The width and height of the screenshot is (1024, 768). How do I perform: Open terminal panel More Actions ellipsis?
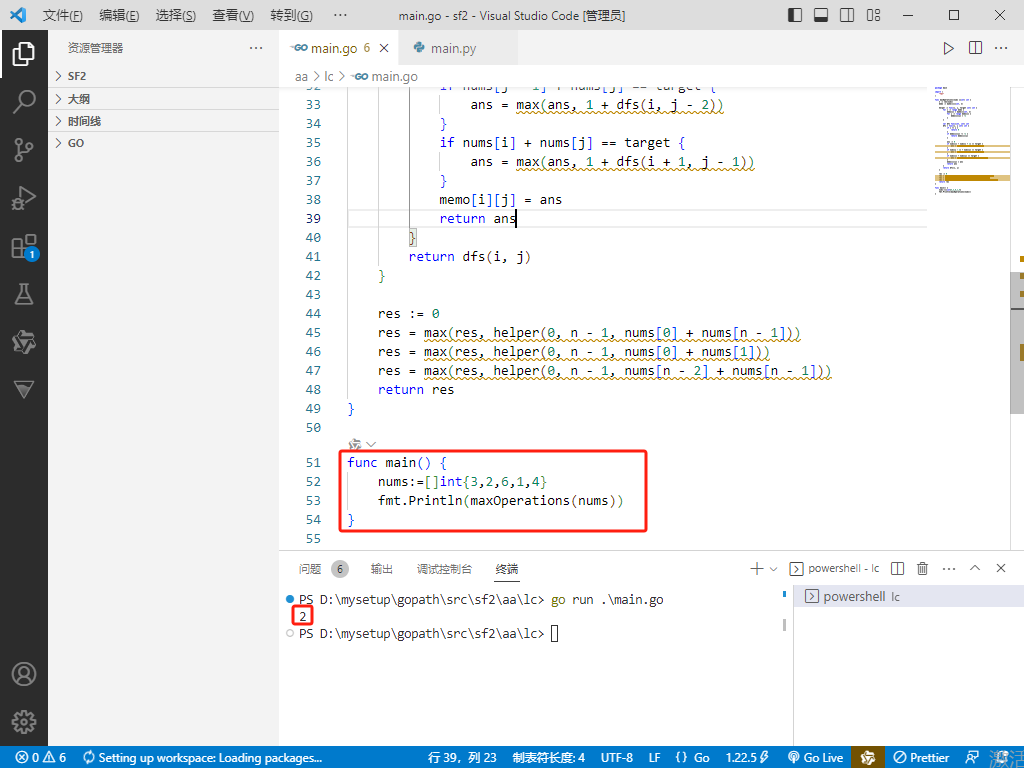pyautogui.click(x=949, y=569)
